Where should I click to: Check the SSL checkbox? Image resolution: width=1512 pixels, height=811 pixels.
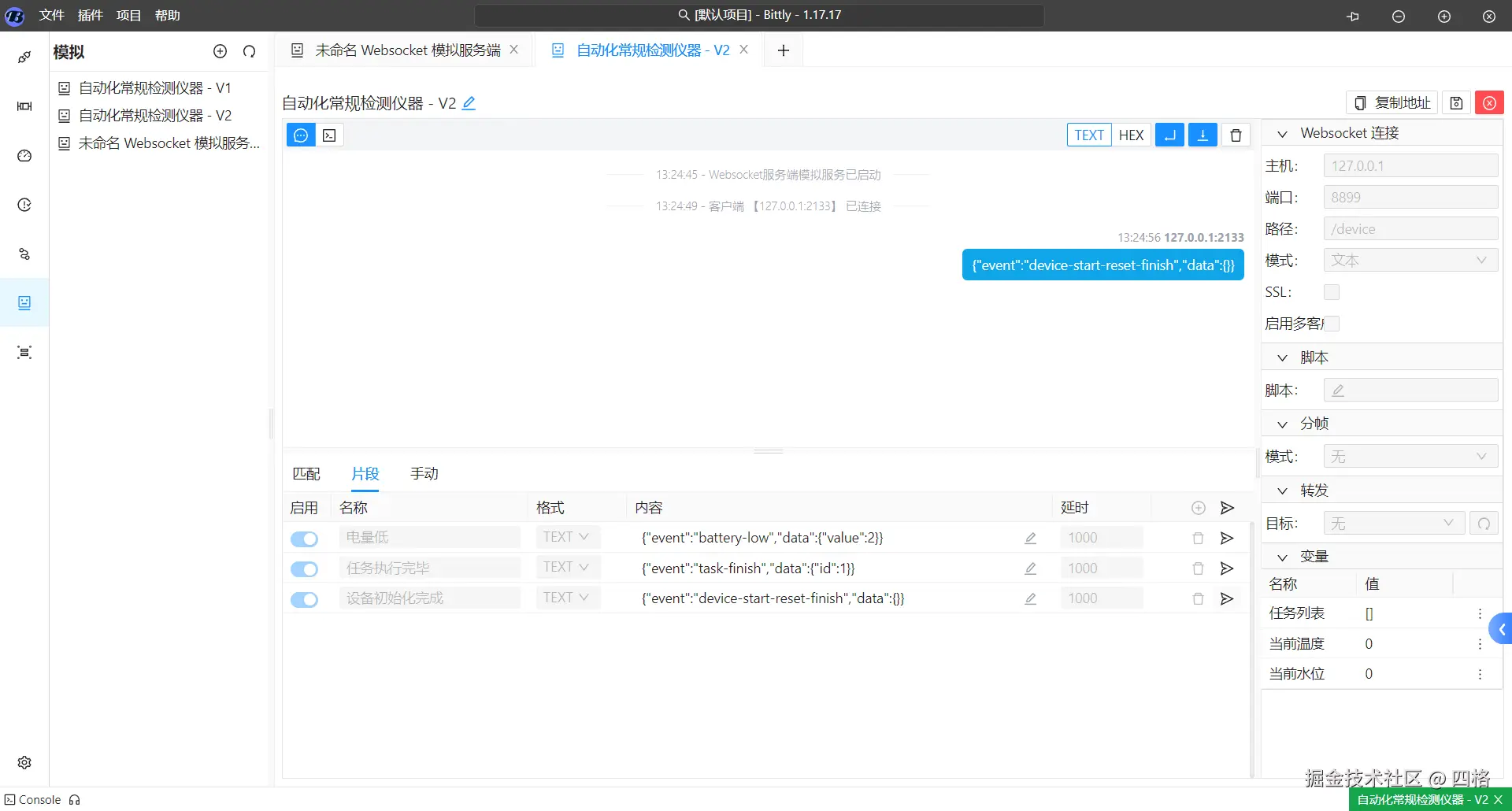click(x=1332, y=292)
